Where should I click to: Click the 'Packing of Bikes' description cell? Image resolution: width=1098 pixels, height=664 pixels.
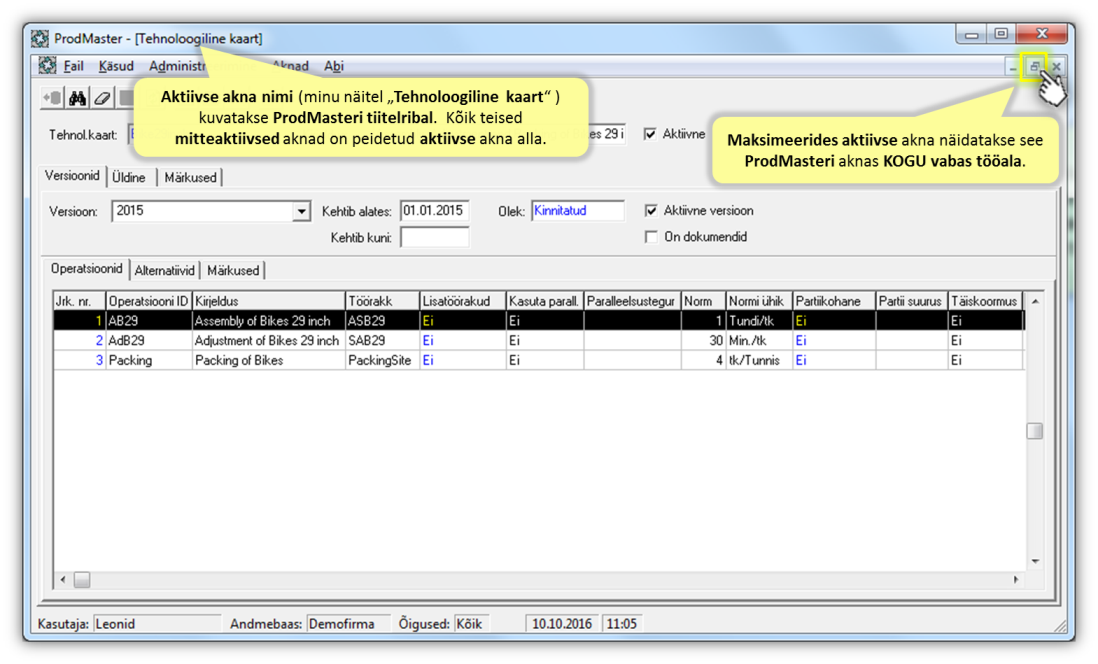[x=268, y=360]
